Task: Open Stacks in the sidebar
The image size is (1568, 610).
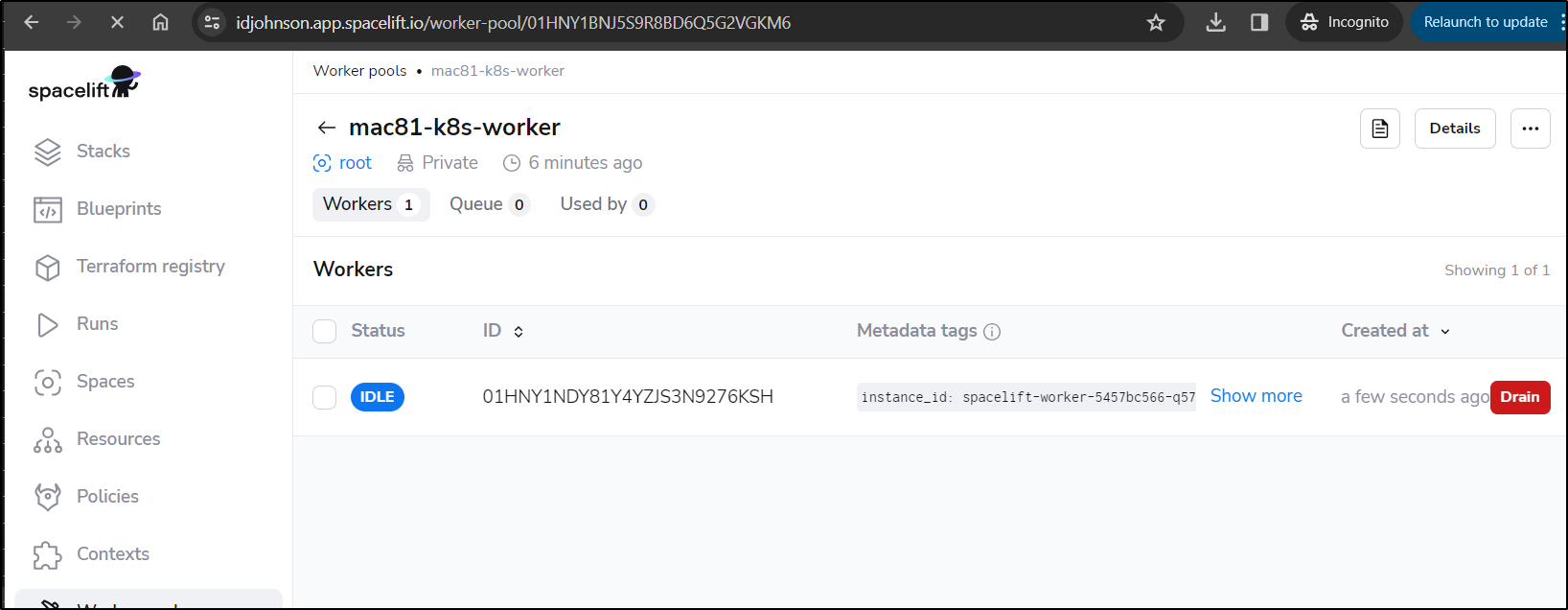Action: pos(104,151)
